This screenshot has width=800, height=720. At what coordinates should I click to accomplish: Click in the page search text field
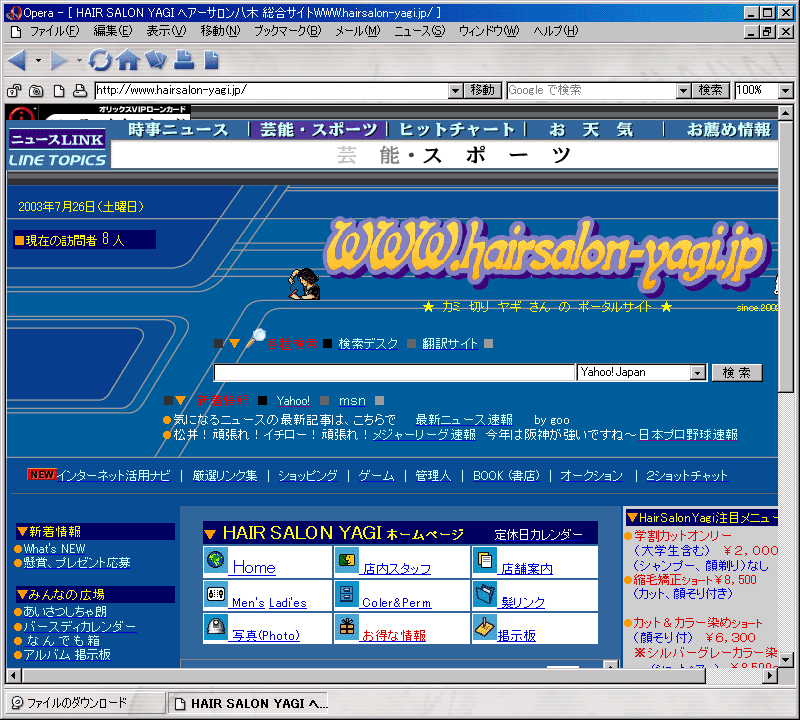(394, 373)
